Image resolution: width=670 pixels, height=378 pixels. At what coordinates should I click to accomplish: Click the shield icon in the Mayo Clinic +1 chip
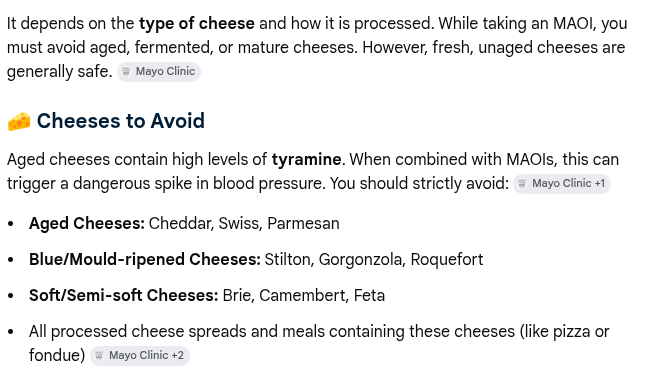pos(522,184)
